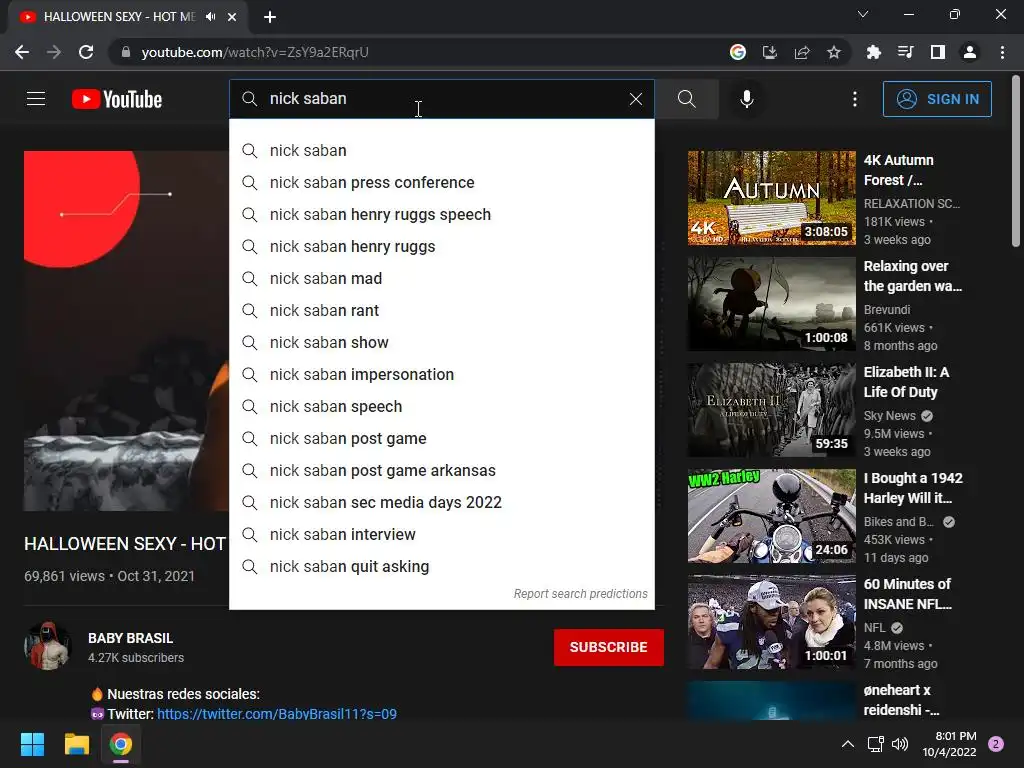The height and width of the screenshot is (768, 1024).
Task: Select suggestion "nick saban post game arkansas"
Action: (441, 470)
